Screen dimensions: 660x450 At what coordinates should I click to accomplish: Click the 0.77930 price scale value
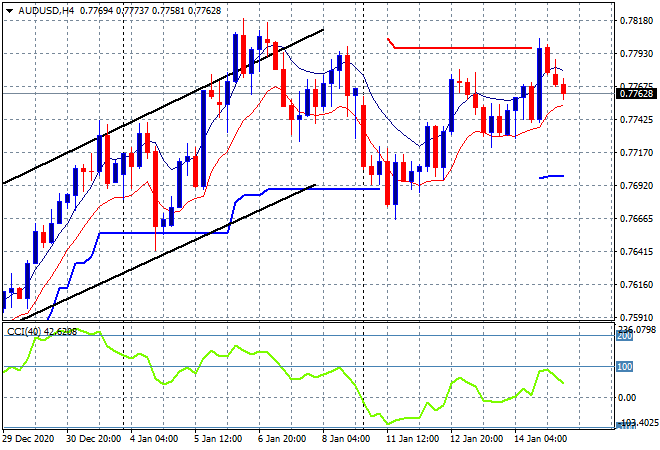636,53
